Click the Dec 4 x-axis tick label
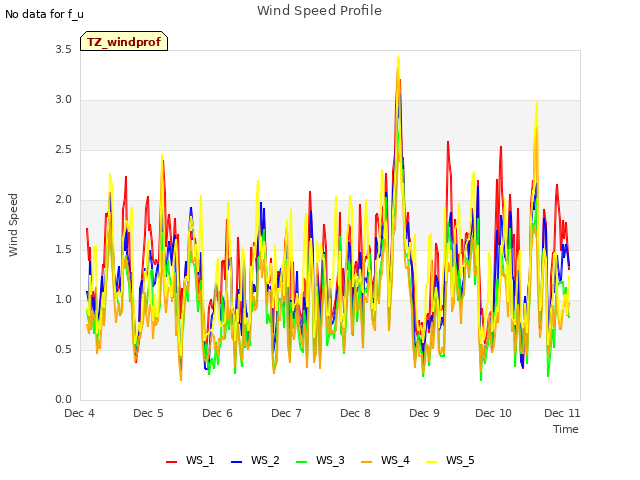The width and height of the screenshot is (640, 480). point(79,413)
